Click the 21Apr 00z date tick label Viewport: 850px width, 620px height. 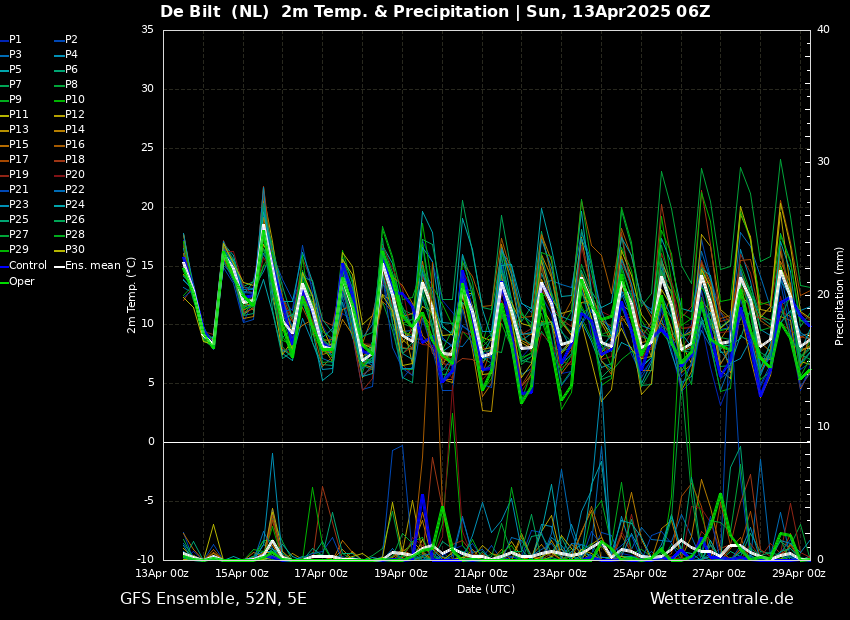[480, 573]
